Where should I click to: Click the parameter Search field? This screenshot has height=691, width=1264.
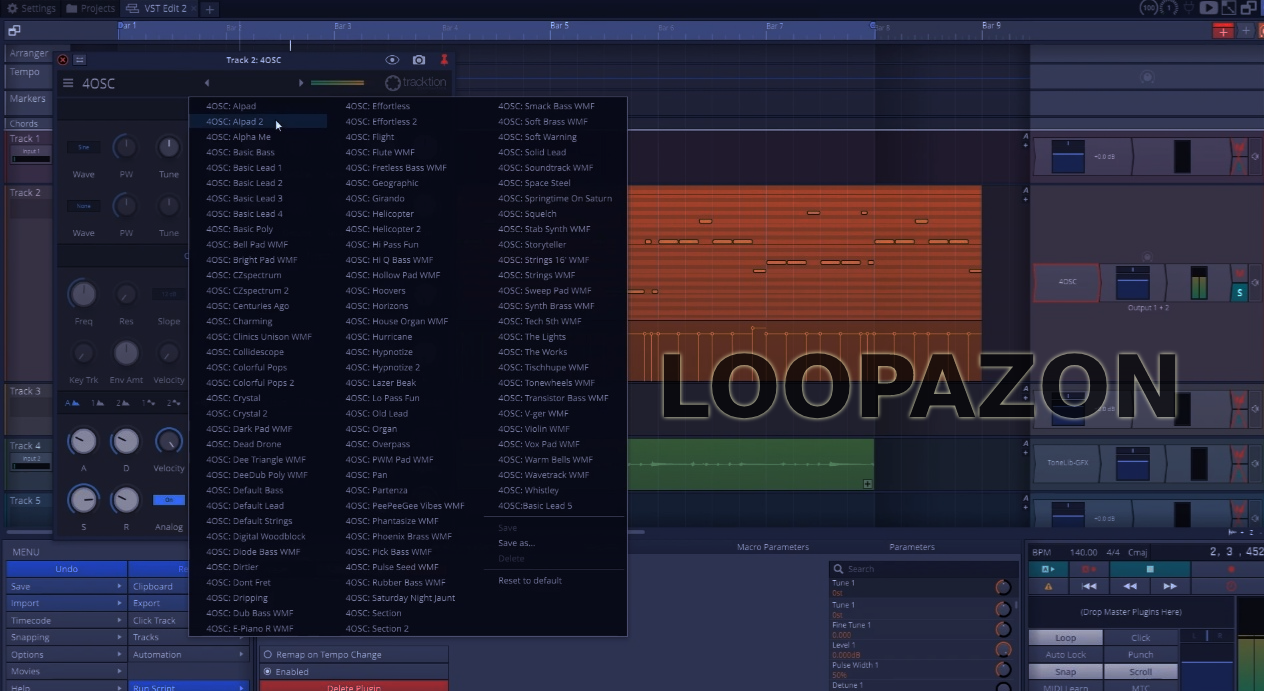click(x=924, y=569)
